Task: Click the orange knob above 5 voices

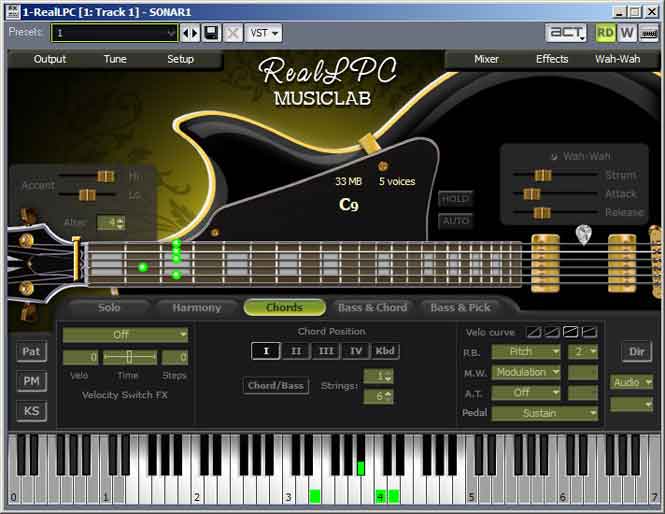Action: [x=383, y=166]
